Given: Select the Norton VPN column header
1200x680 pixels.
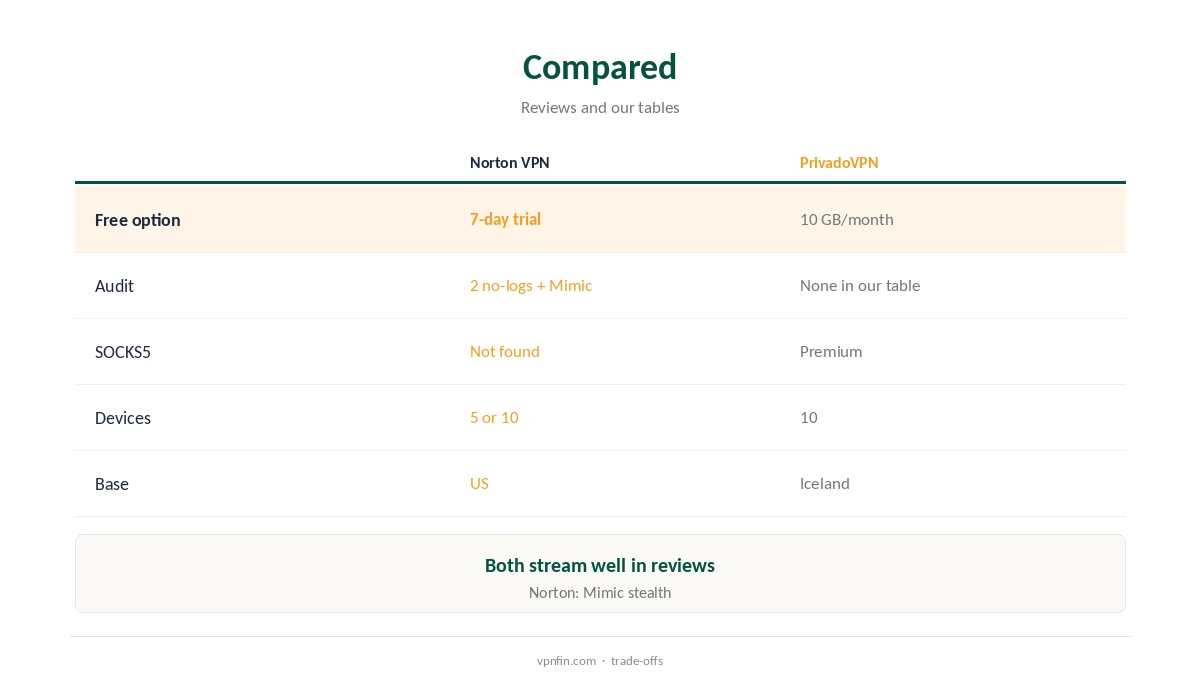Looking at the screenshot, I should tap(509, 163).
